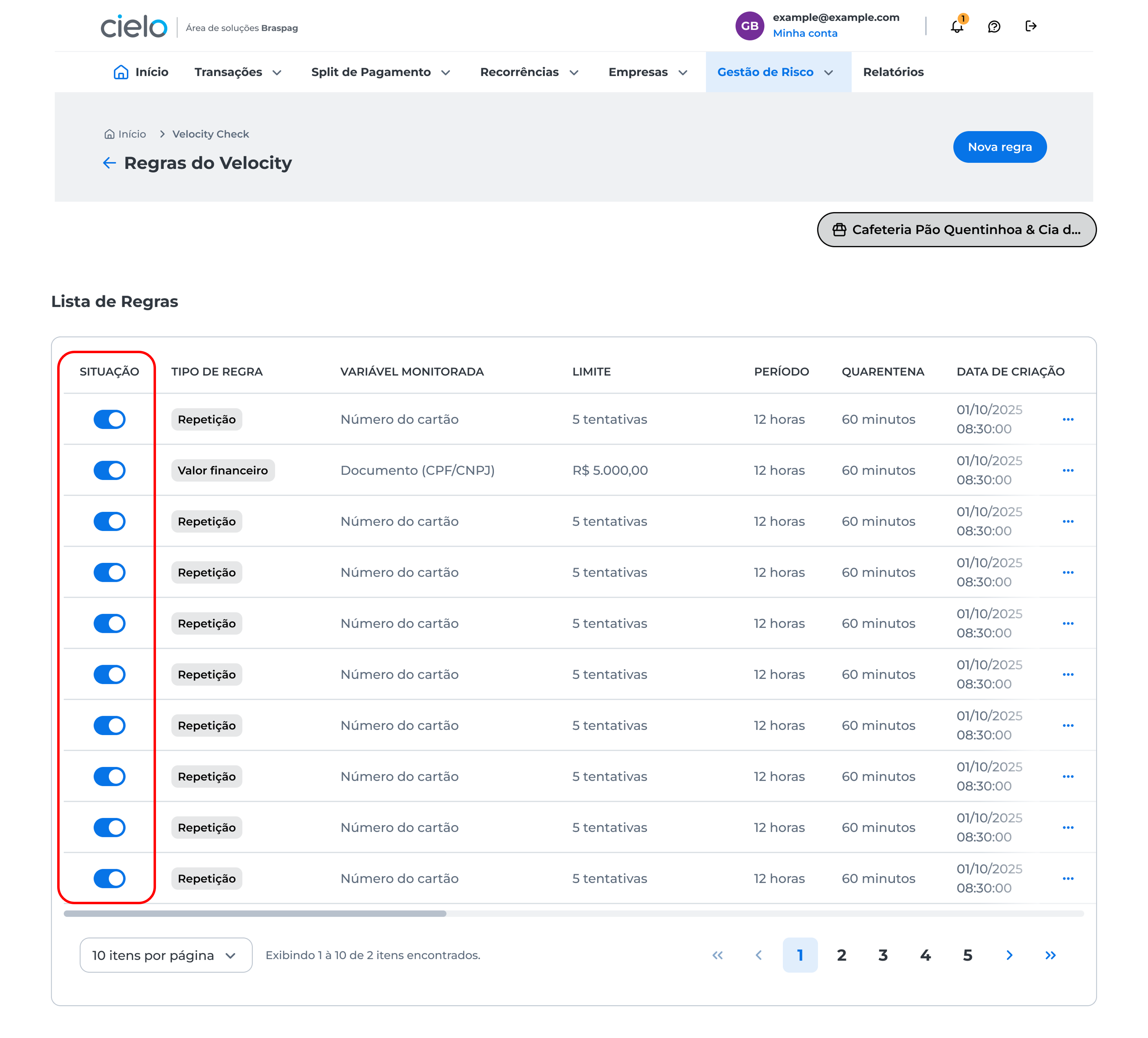This screenshot has height=1038, width=1148.
Task: Open three-dots menu of Valor financeiro row
Action: 1068,470
